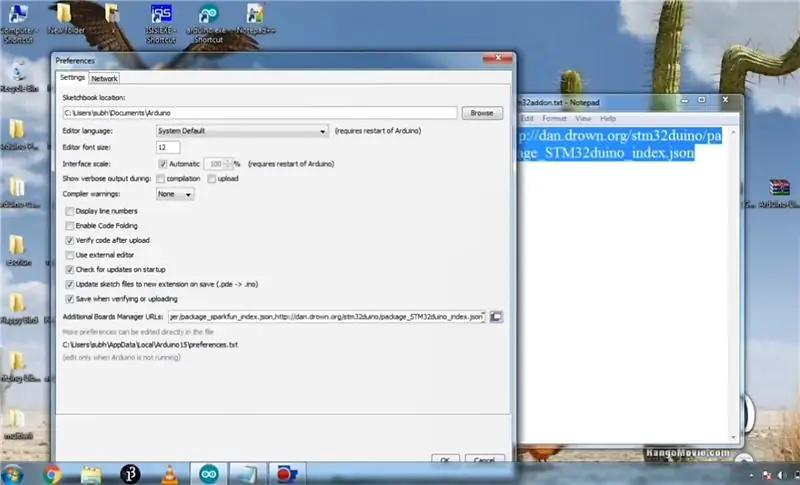Screen dimensions: 800x485
Task: Switch to Notepad window in the taskbar
Action: [x=247, y=474]
